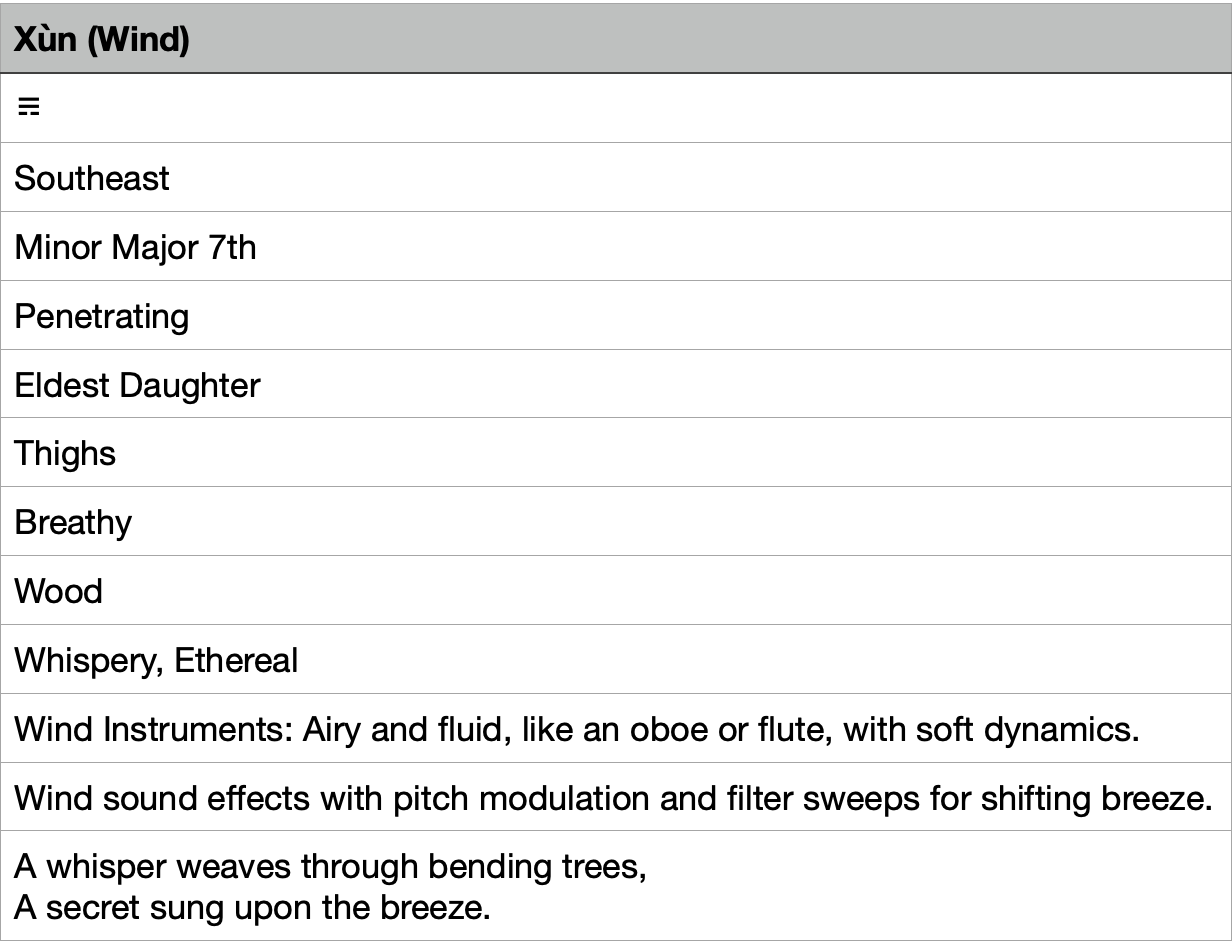Screen dimensions: 1232x942
Task: Select the Thighs cell
Action: click(x=65, y=454)
